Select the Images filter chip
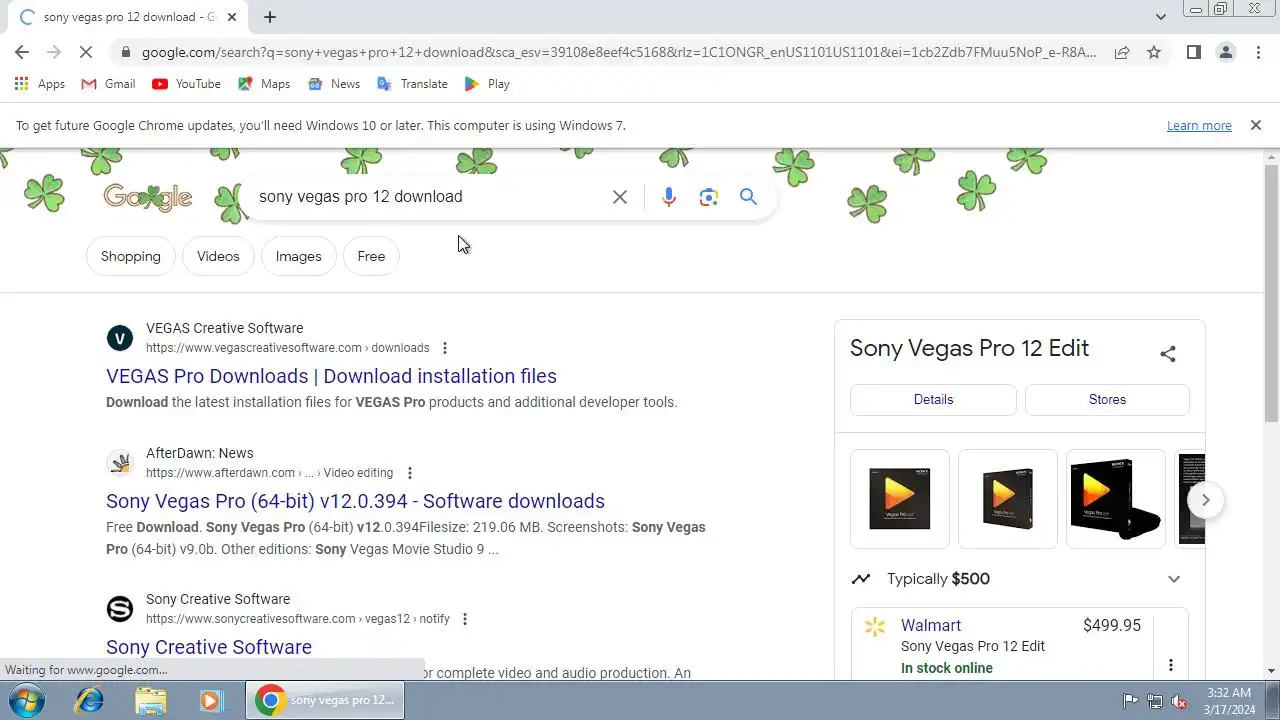This screenshot has width=1280, height=720. point(298,256)
